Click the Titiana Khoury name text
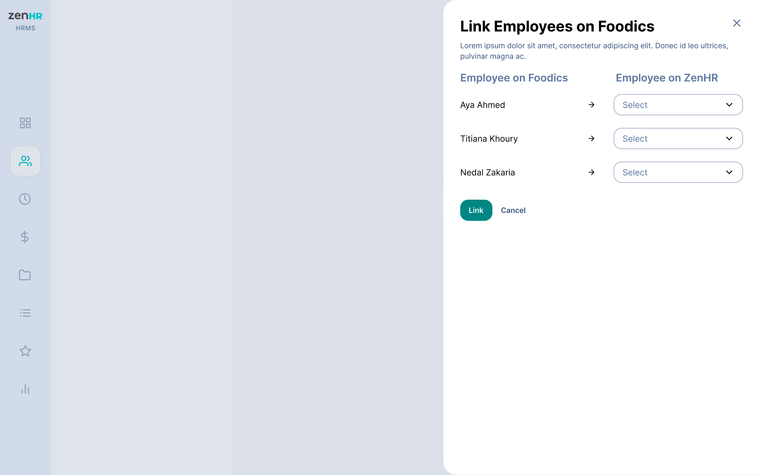 (x=489, y=139)
